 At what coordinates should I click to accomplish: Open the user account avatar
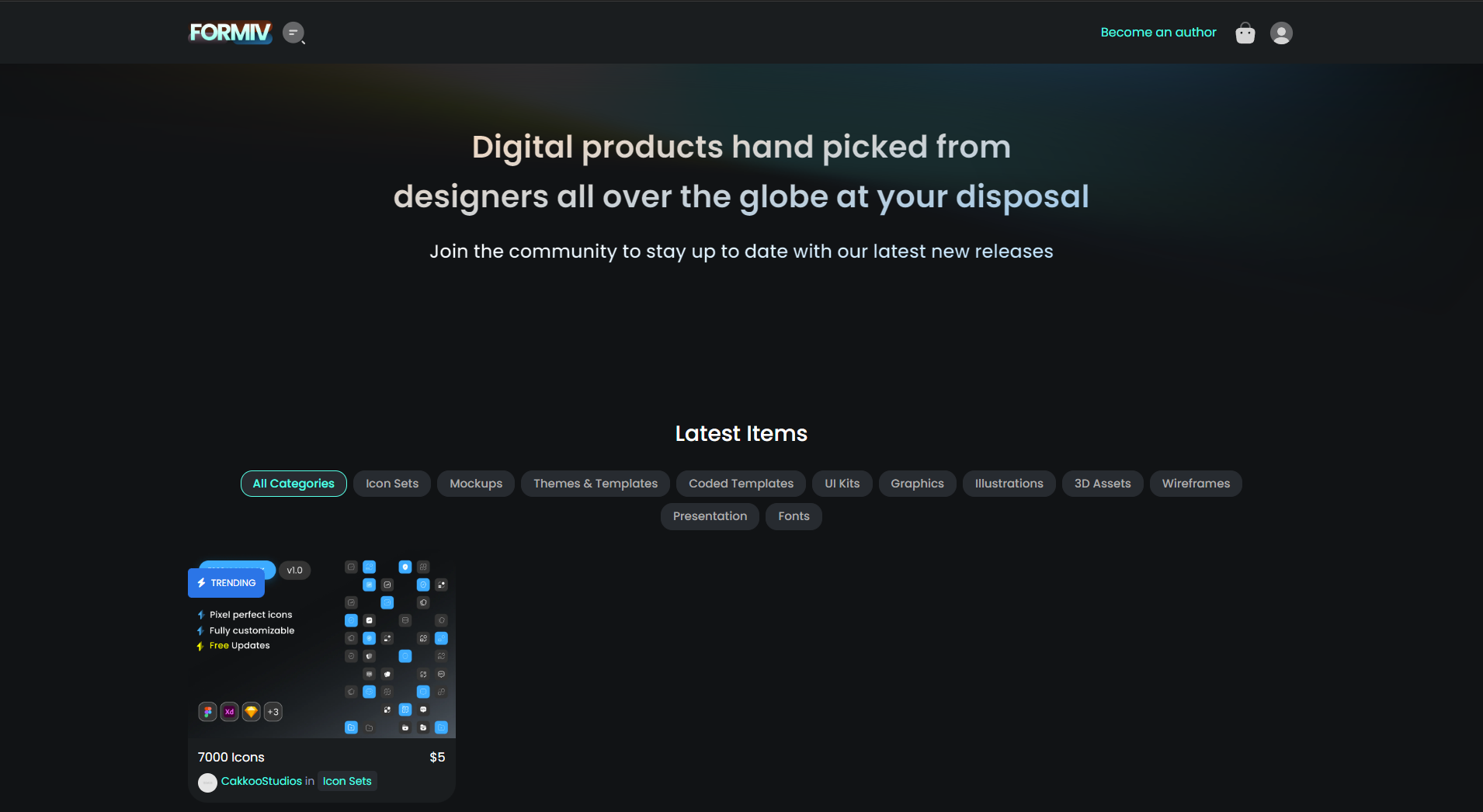1281,33
